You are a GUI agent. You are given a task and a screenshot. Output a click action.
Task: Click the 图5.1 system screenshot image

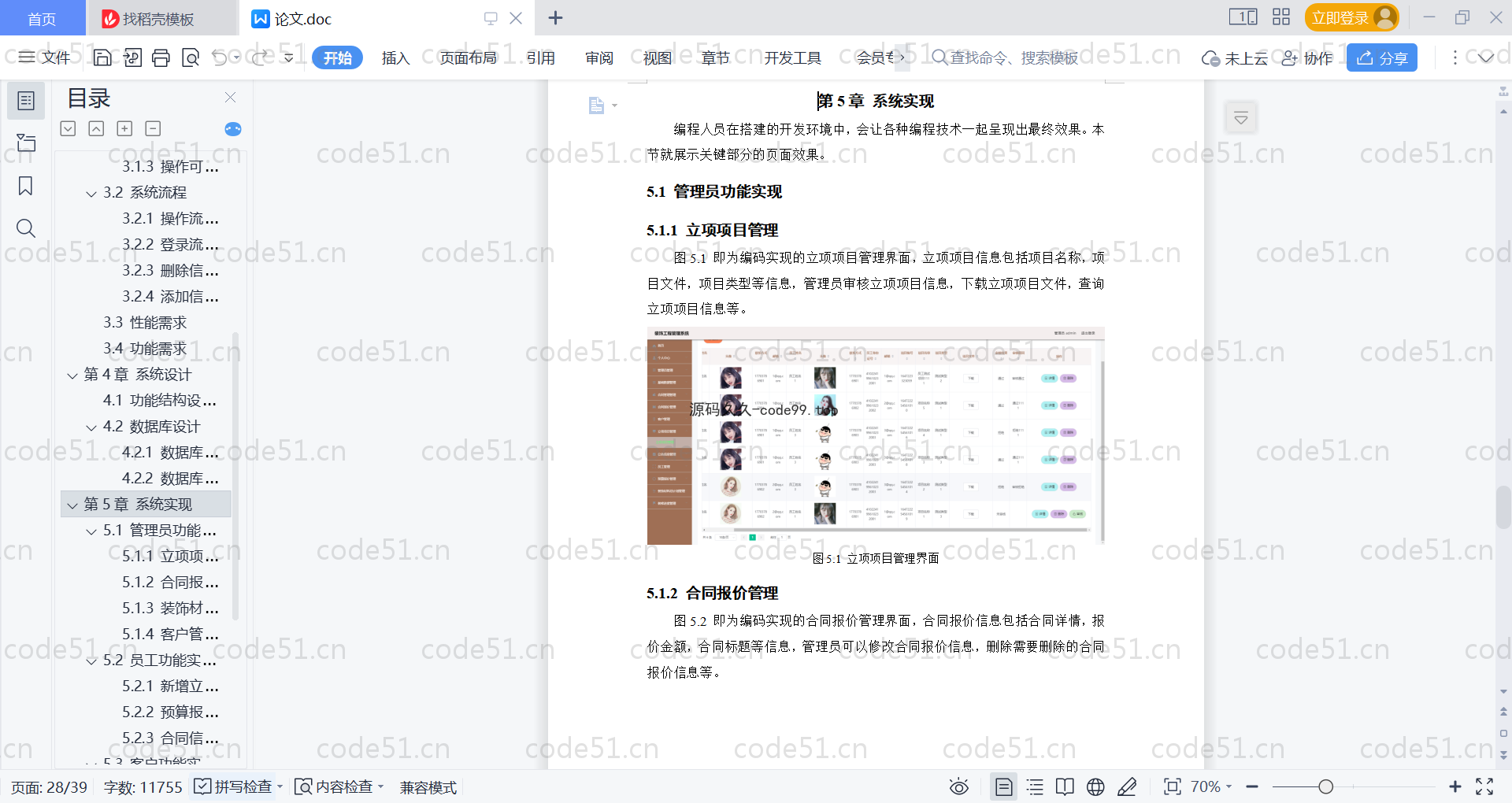point(876,436)
